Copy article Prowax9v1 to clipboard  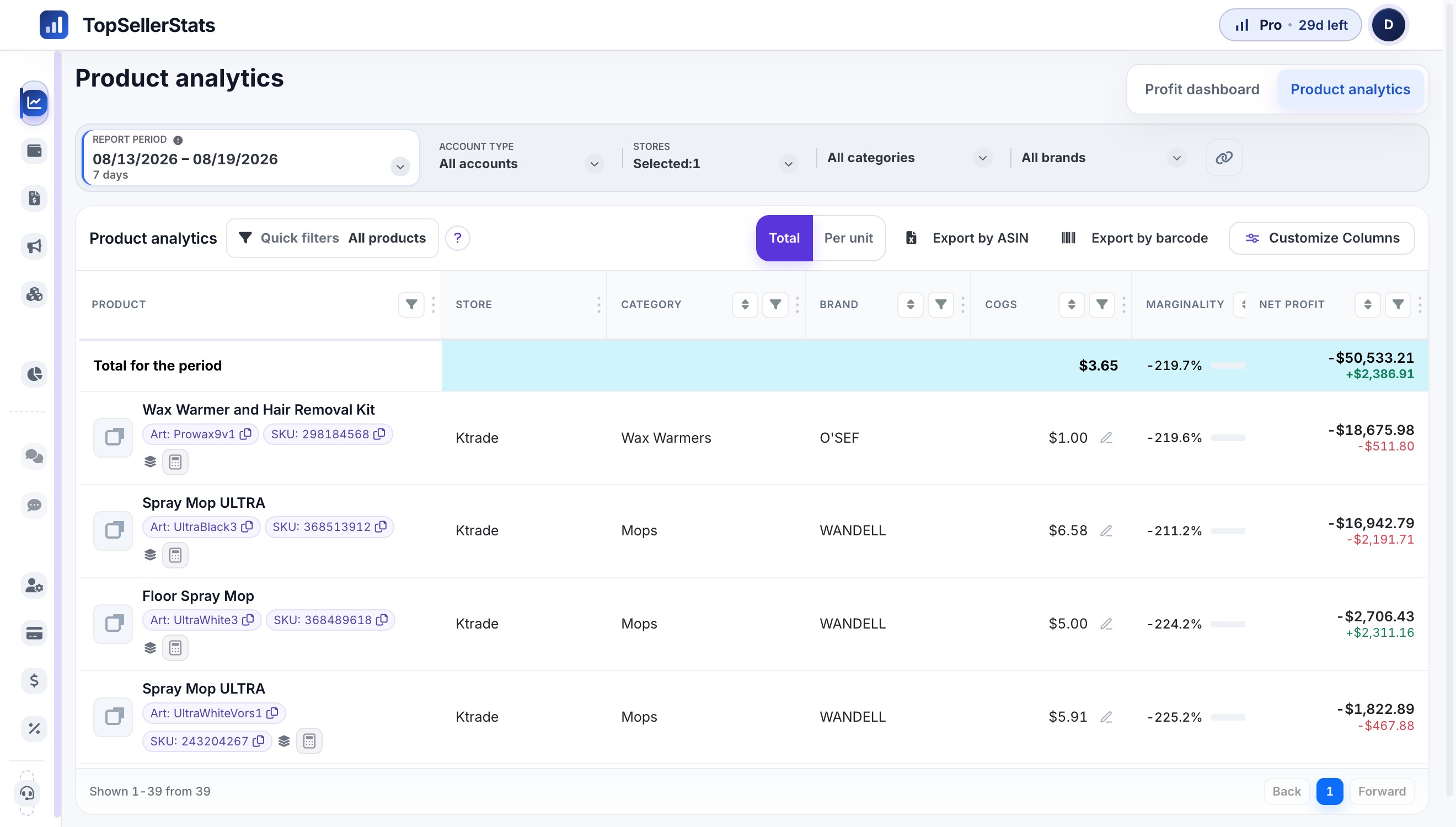(x=245, y=434)
